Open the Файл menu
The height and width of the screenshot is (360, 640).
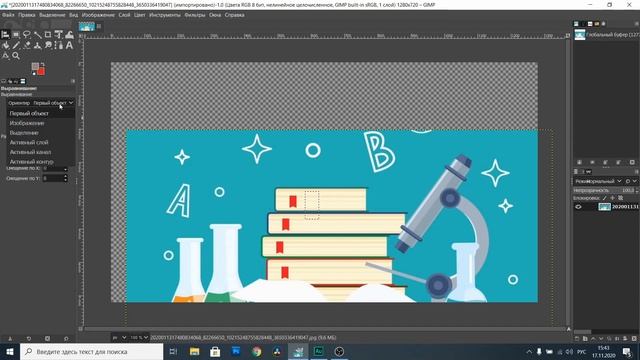[8, 15]
